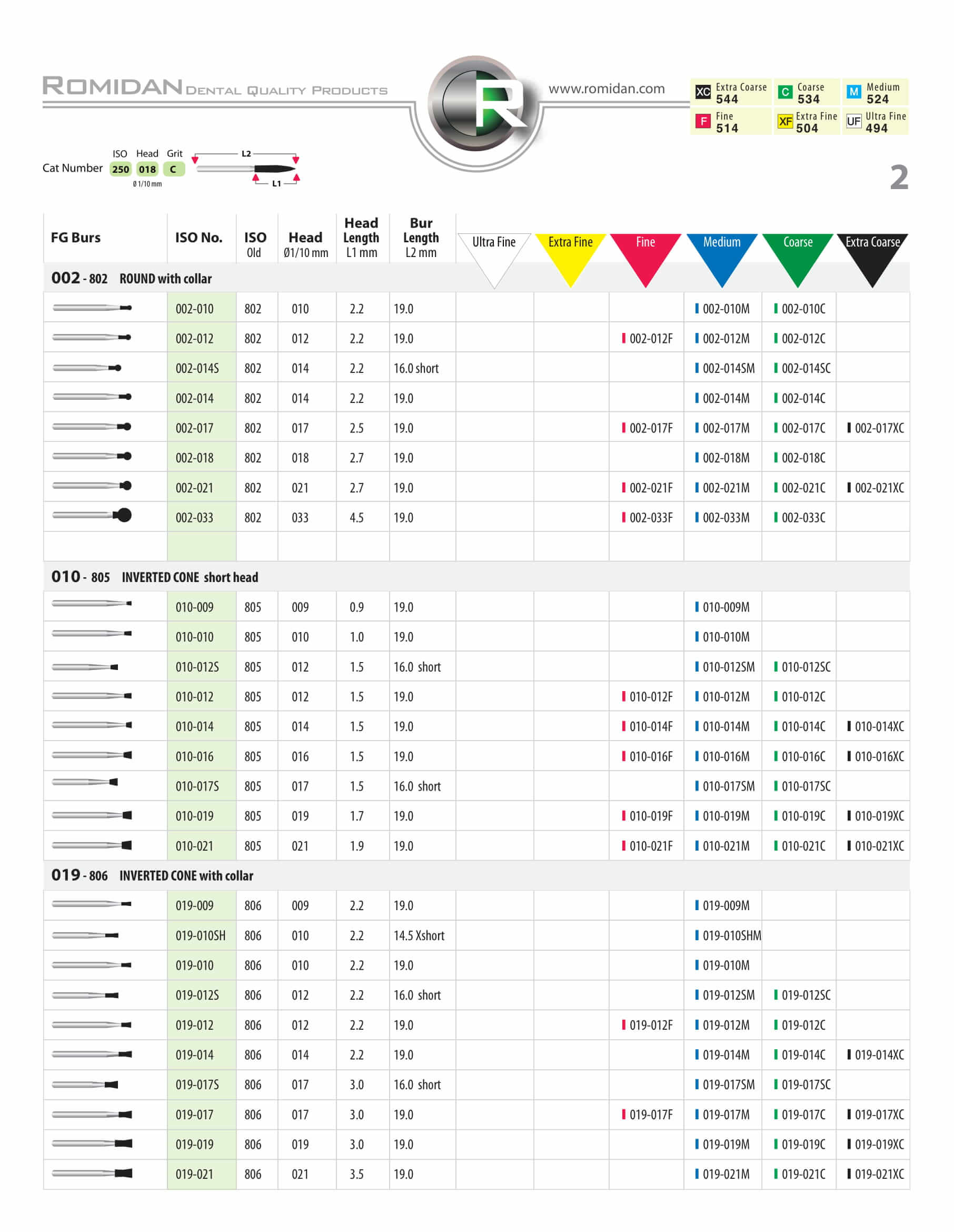Click the UF Ultra Fine 494 legend icon
Screen dimensions: 954x1232
pyautogui.click(x=853, y=121)
